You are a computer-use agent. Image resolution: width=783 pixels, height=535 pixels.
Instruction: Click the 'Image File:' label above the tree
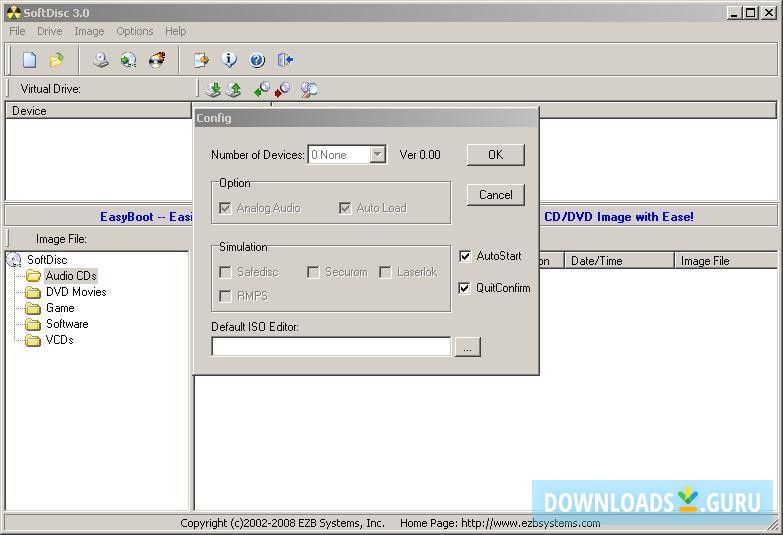[61, 239]
